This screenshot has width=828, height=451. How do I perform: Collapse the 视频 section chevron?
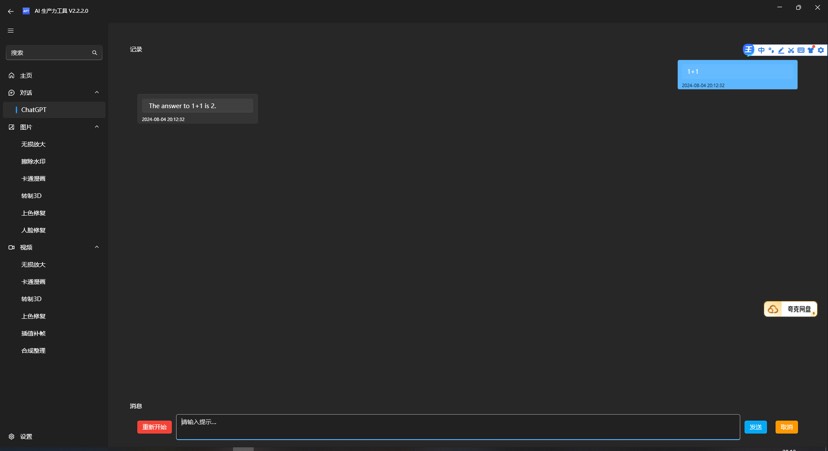[97, 247]
